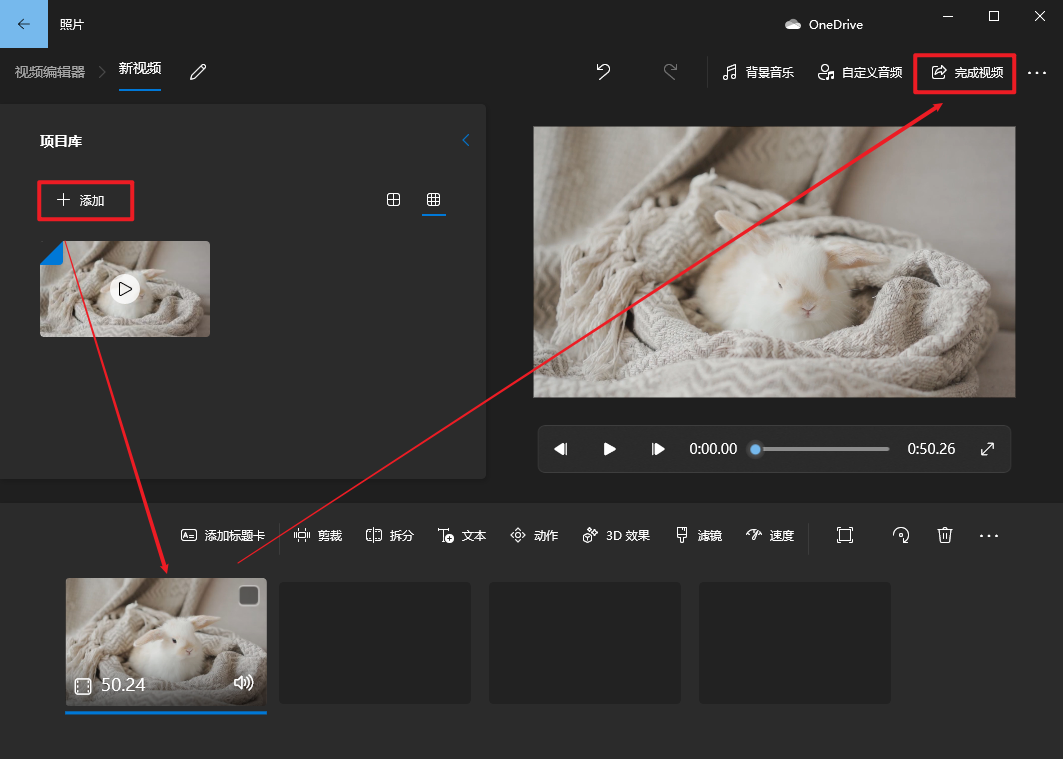Delete the selected clip with the trash icon

pos(944,535)
